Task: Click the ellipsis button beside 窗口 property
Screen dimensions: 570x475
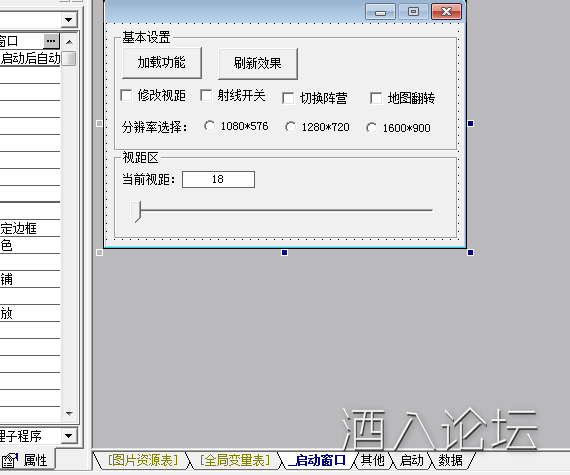Action: pos(51,41)
